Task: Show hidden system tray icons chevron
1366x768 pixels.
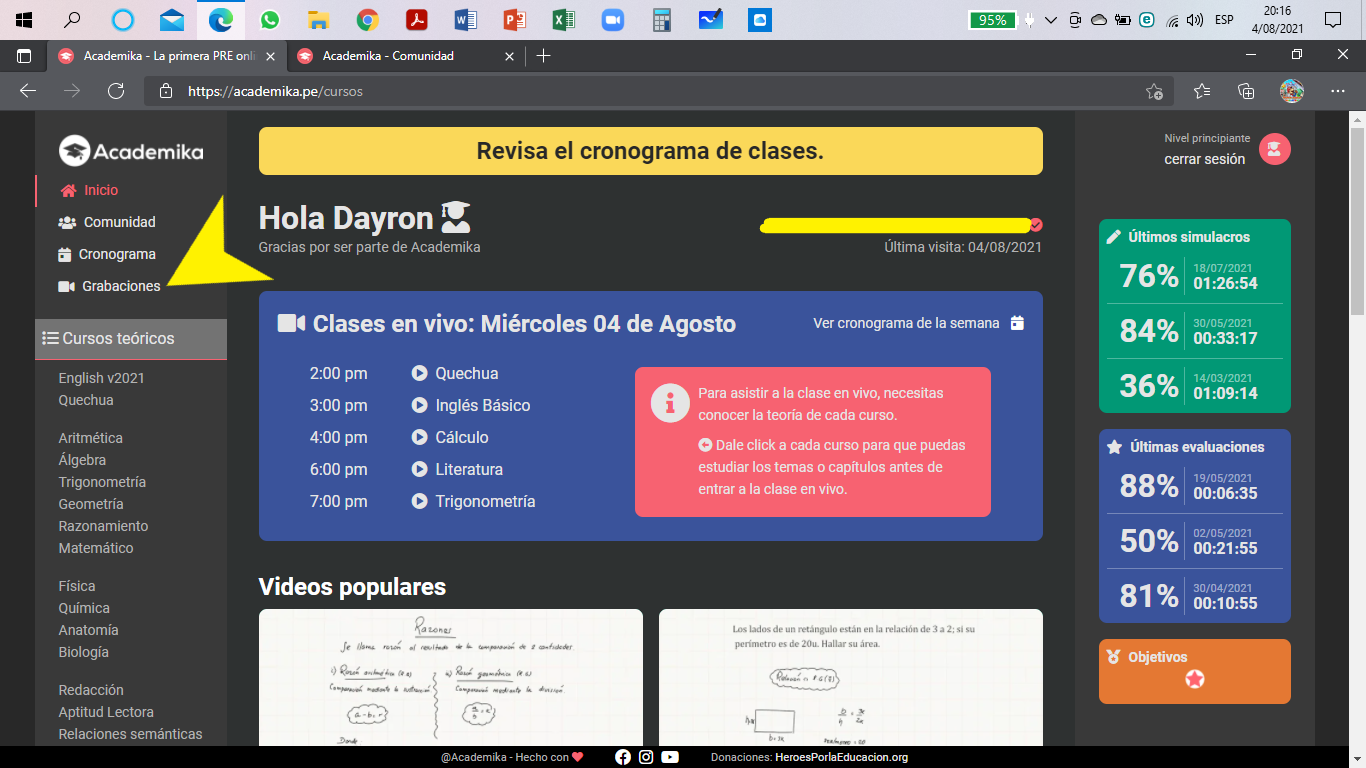Action: (1050, 20)
